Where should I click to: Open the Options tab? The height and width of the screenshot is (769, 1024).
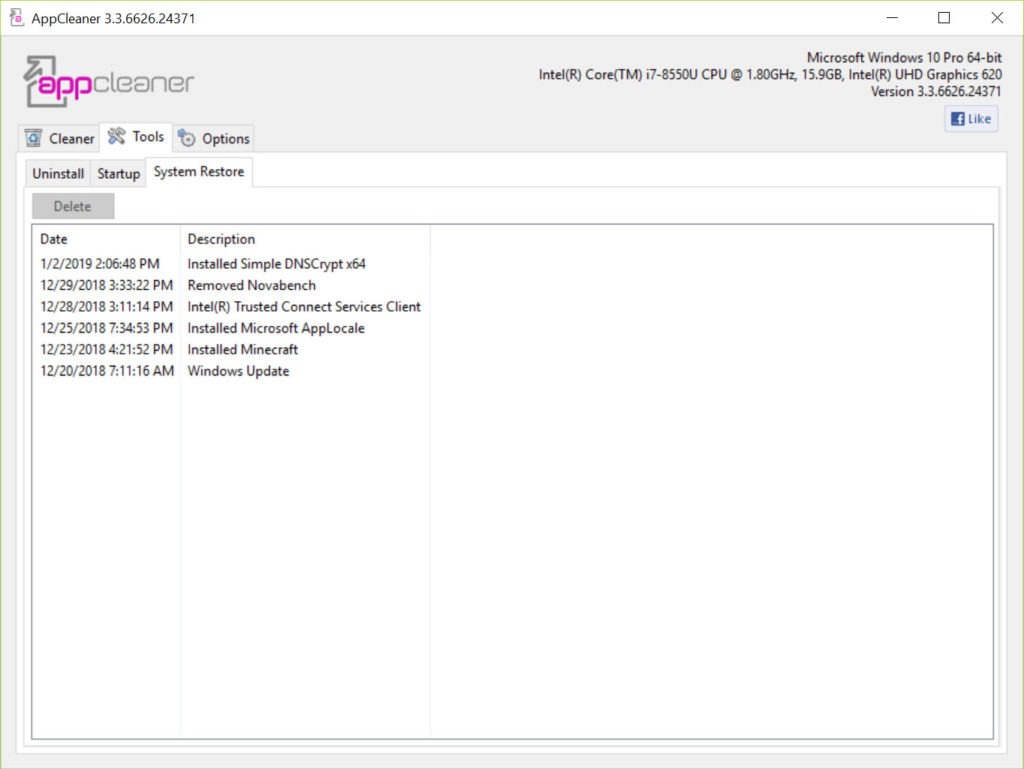[214, 138]
